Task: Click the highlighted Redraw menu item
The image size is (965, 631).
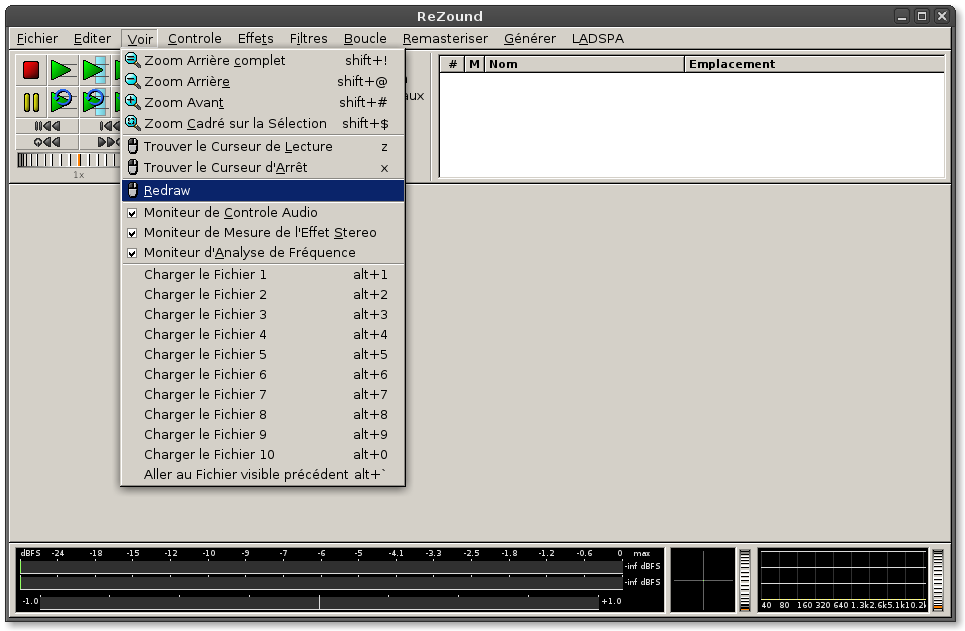Action: (263, 191)
